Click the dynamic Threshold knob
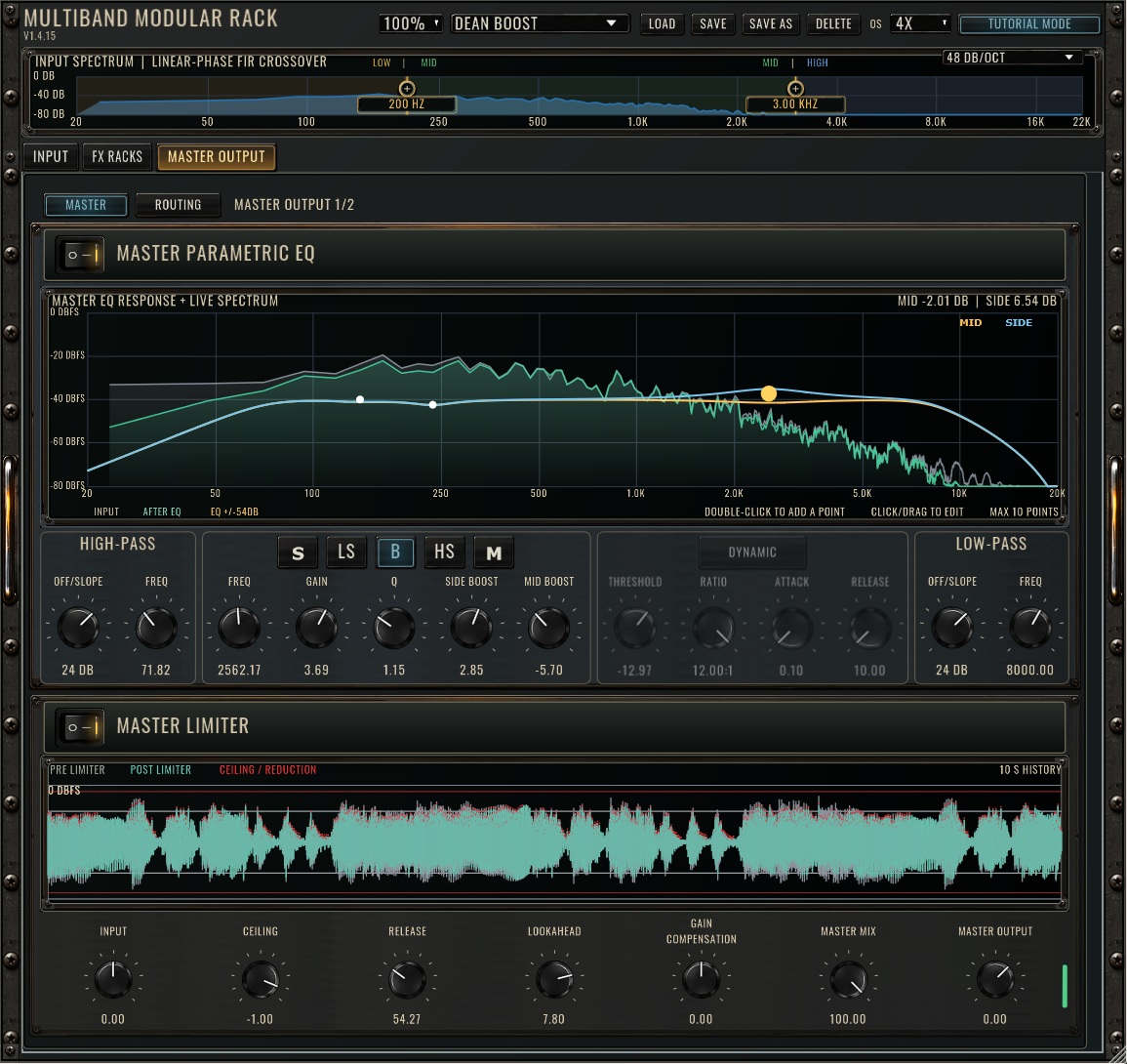Viewport: 1127px width, 1064px height. (x=634, y=627)
